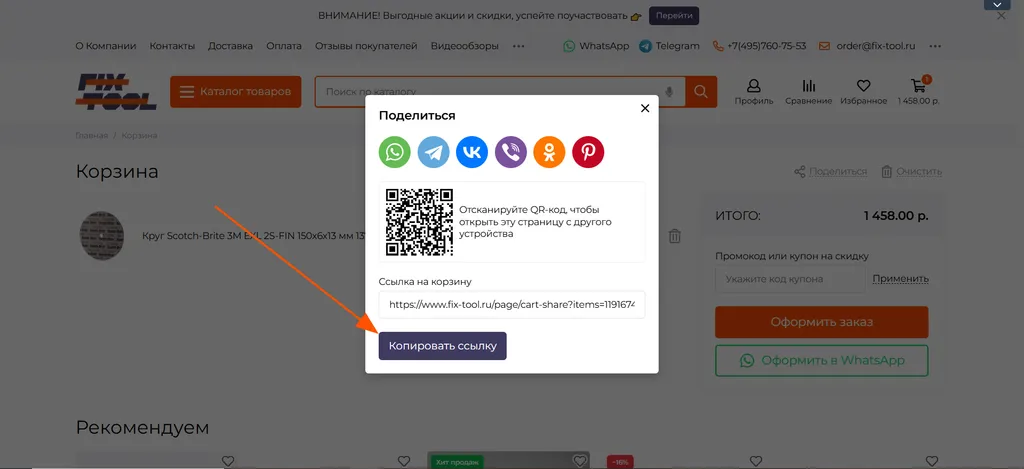Go to Главная breadcrumb link
Screen dimensions: 1024x469
click(91, 135)
